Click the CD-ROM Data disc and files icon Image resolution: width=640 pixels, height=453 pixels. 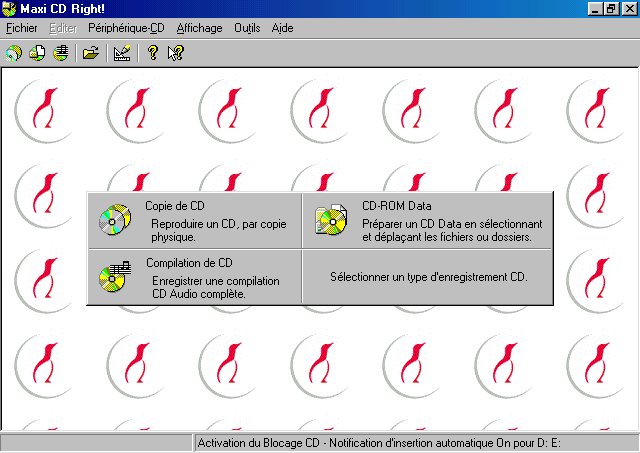tap(331, 220)
